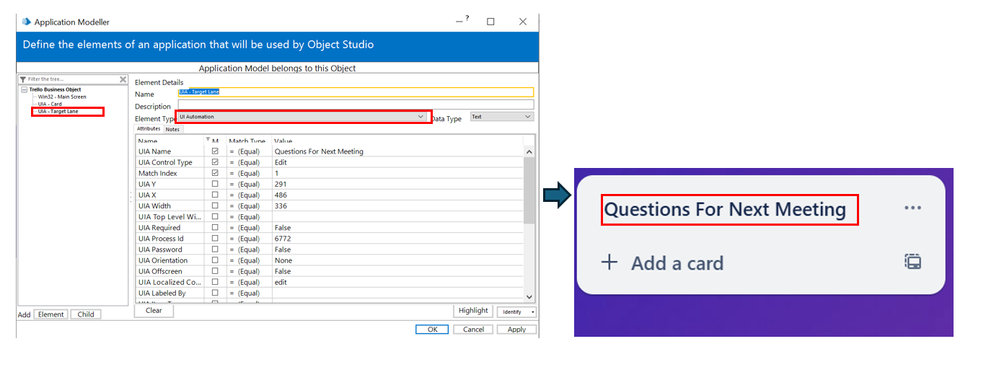
Task: Click the Name input field
Action: tap(356, 92)
